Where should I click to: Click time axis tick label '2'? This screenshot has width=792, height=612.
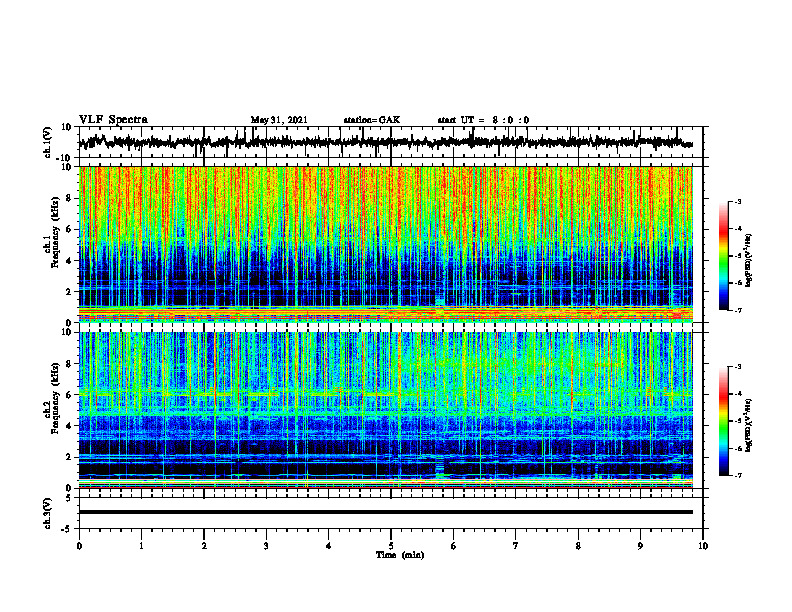coord(204,546)
